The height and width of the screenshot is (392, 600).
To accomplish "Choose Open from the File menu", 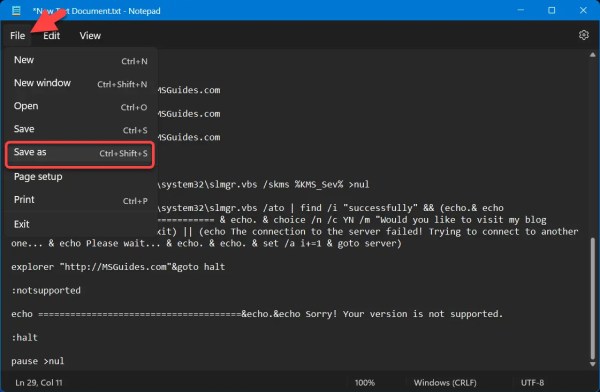I will [x=80, y=106].
